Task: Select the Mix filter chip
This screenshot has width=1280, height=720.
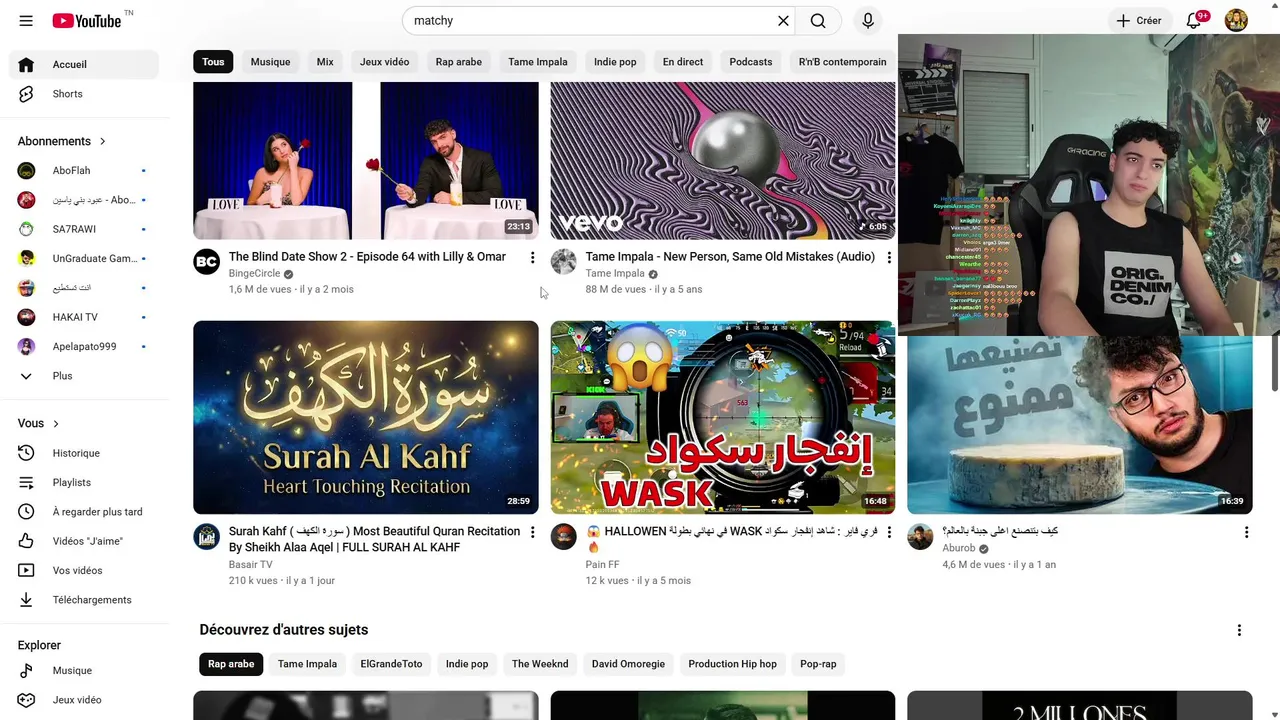Action: click(x=325, y=62)
